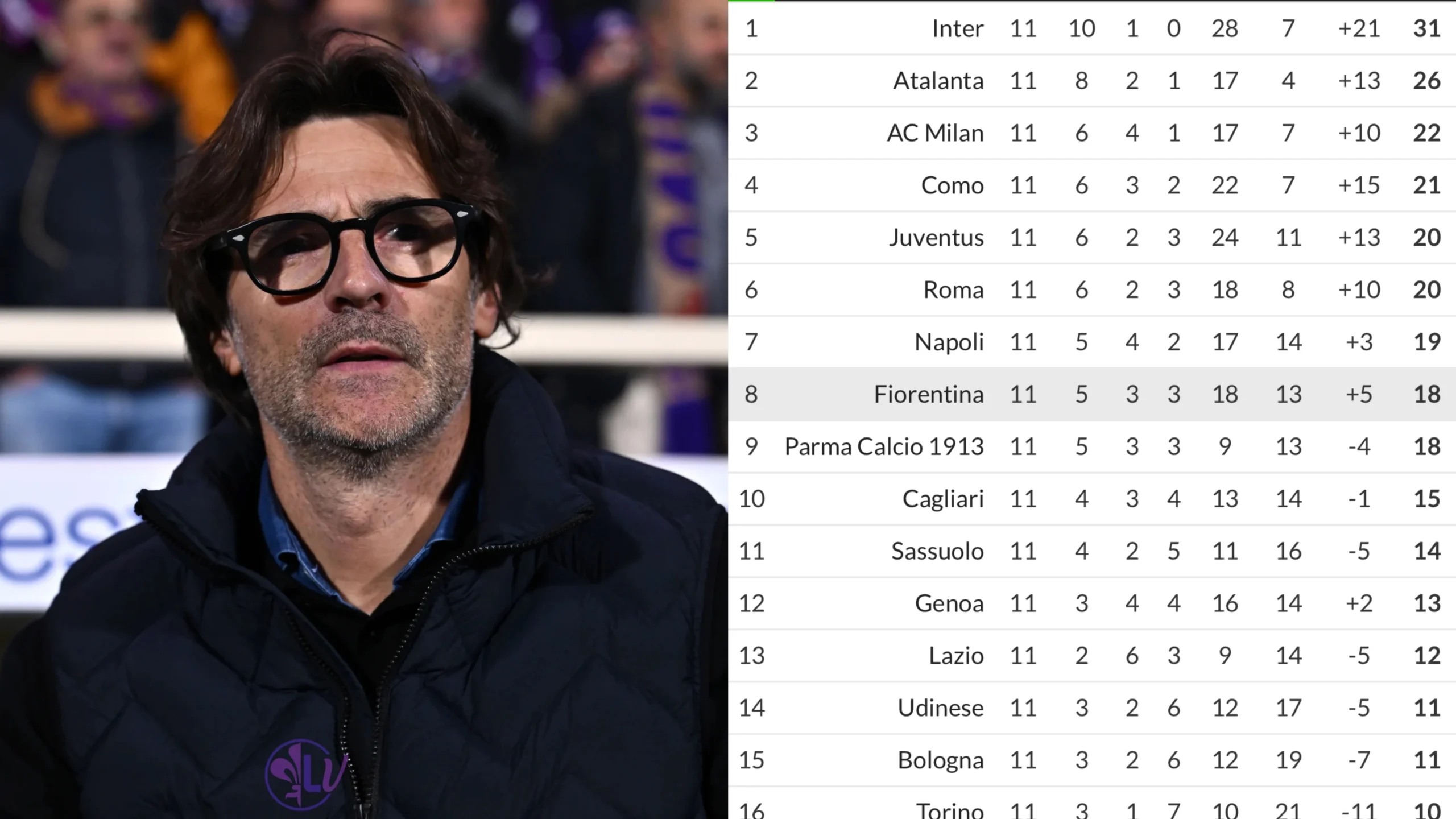Screen dimensions: 1456x819
Task: Open the Genoa team entry
Action: click(x=949, y=604)
